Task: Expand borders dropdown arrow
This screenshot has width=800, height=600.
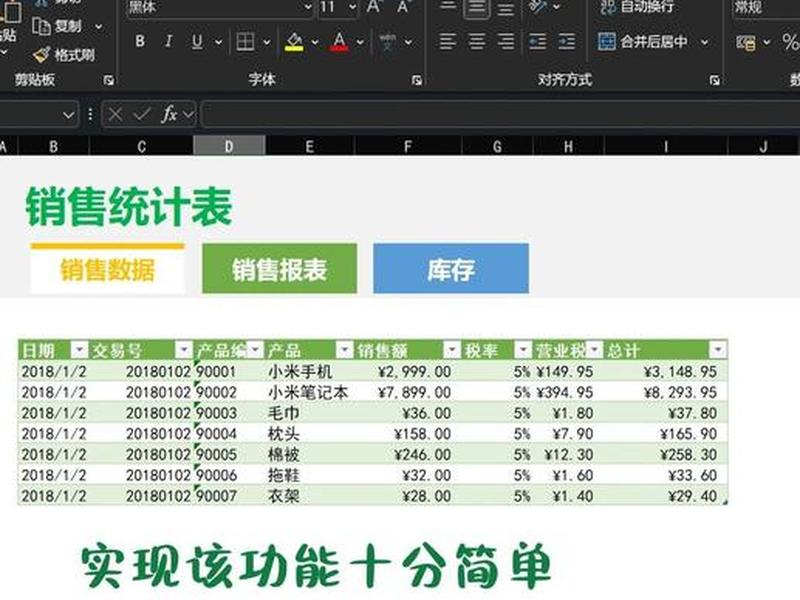Action: tap(266, 42)
